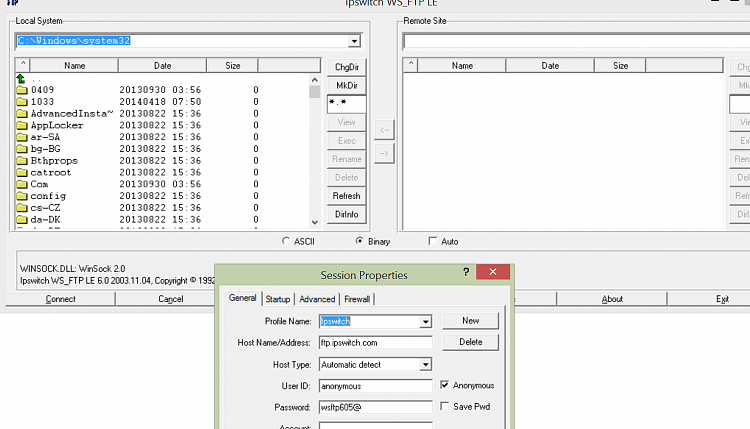Select the Bthprops folder icon

pos(22,160)
